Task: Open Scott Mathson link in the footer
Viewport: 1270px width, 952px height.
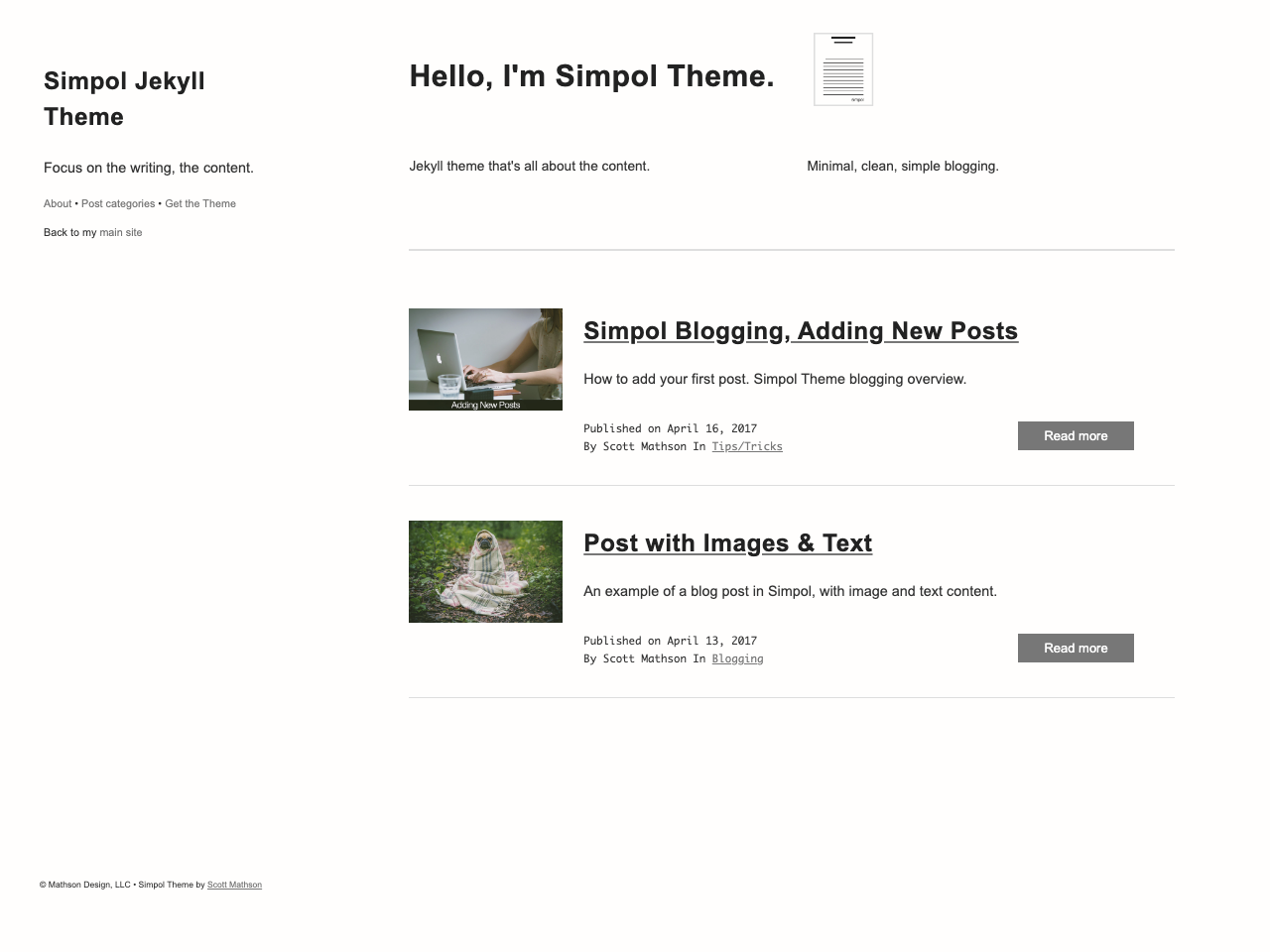Action: pyautogui.click(x=234, y=885)
